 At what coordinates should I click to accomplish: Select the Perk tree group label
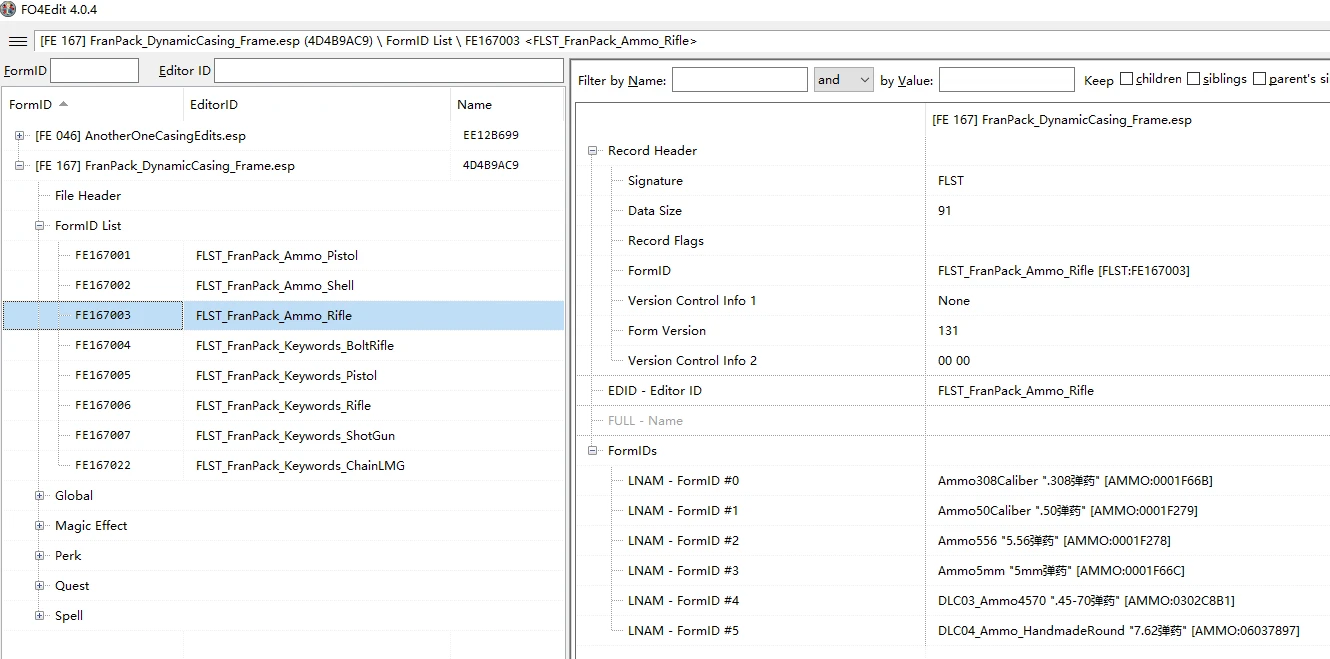68,555
